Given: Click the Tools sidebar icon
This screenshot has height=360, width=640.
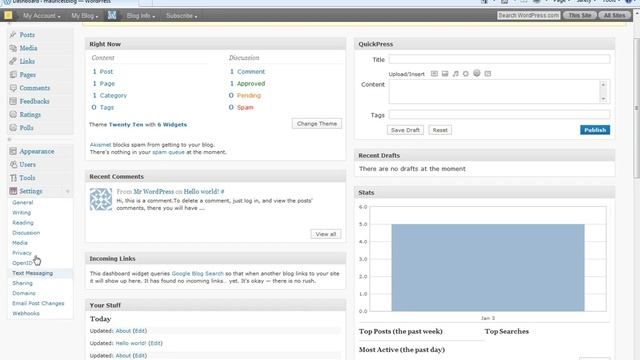Looking at the screenshot, I should [13, 178].
